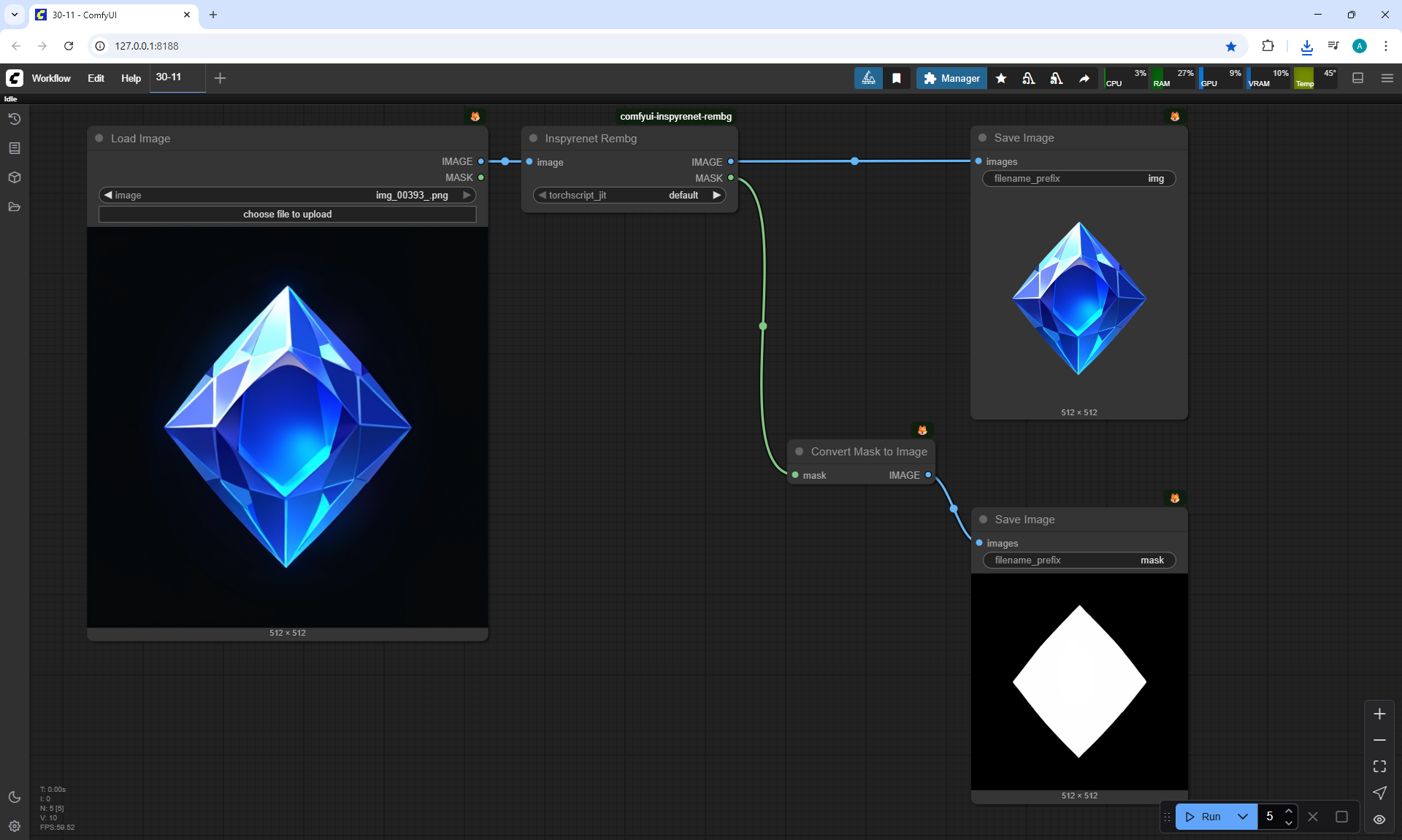
Task: Open the node library cube icon
Action: click(x=14, y=177)
